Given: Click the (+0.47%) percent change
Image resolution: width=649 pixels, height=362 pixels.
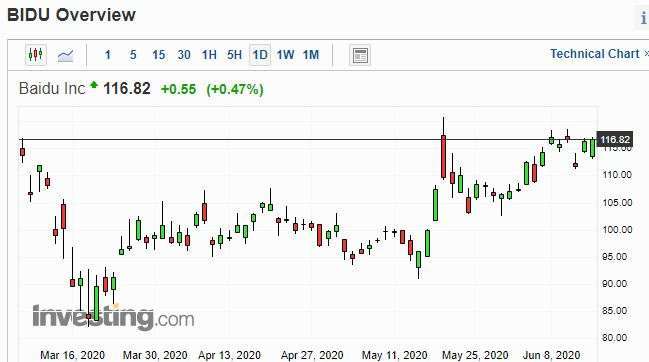Looking at the screenshot, I should (235, 89).
